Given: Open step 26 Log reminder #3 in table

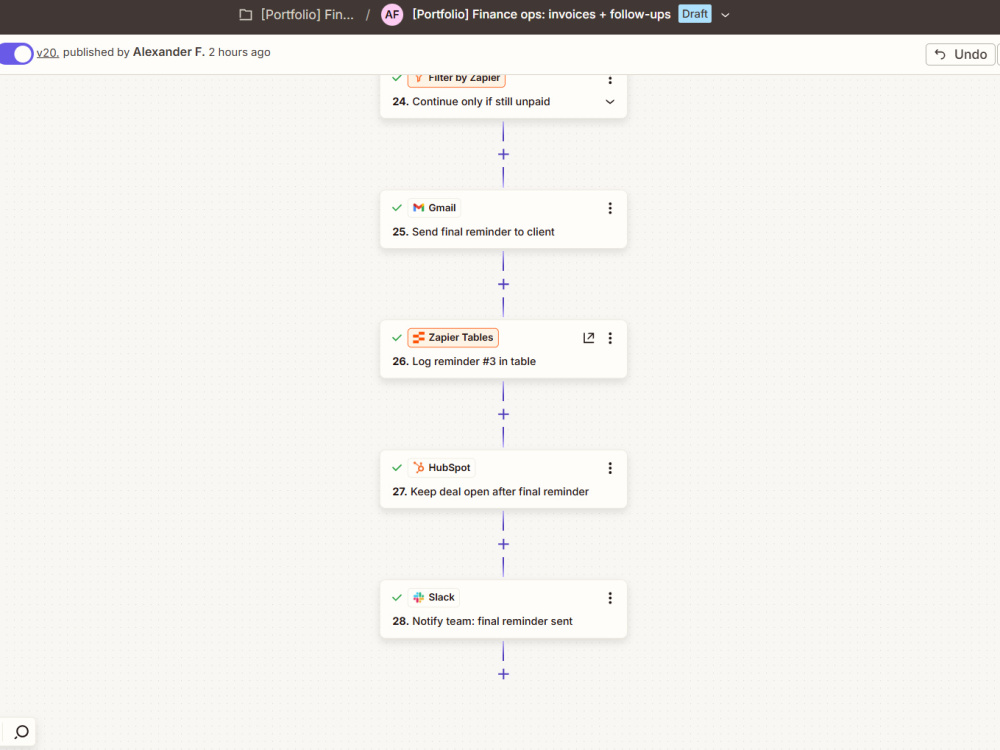Looking at the screenshot, I should pyautogui.click(x=464, y=361).
